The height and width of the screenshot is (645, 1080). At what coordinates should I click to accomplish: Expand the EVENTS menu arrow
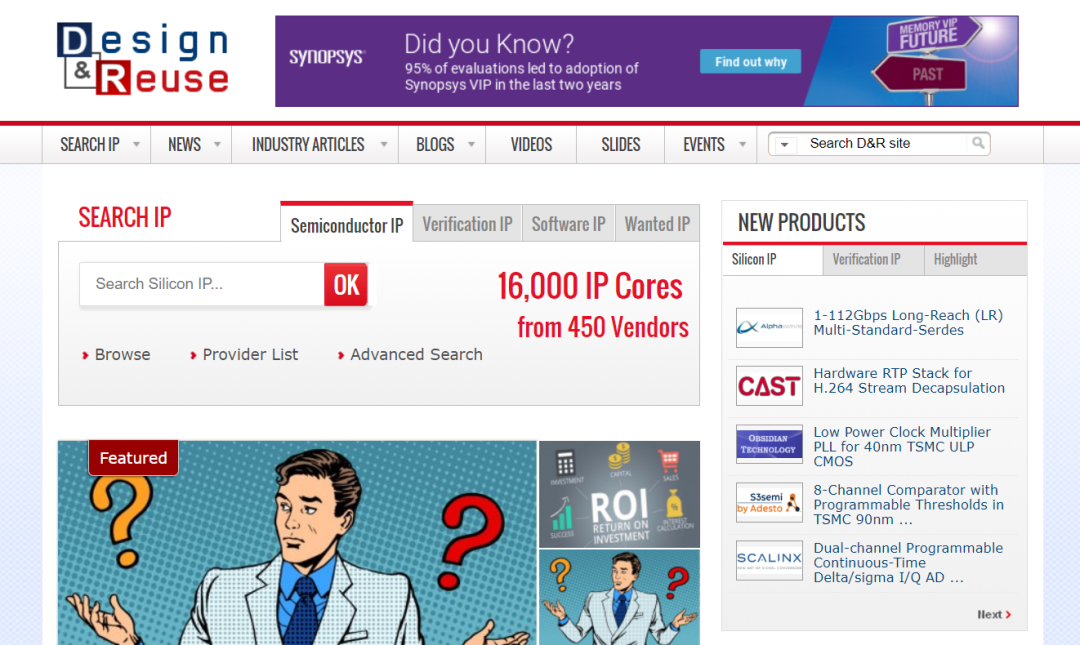tap(742, 145)
